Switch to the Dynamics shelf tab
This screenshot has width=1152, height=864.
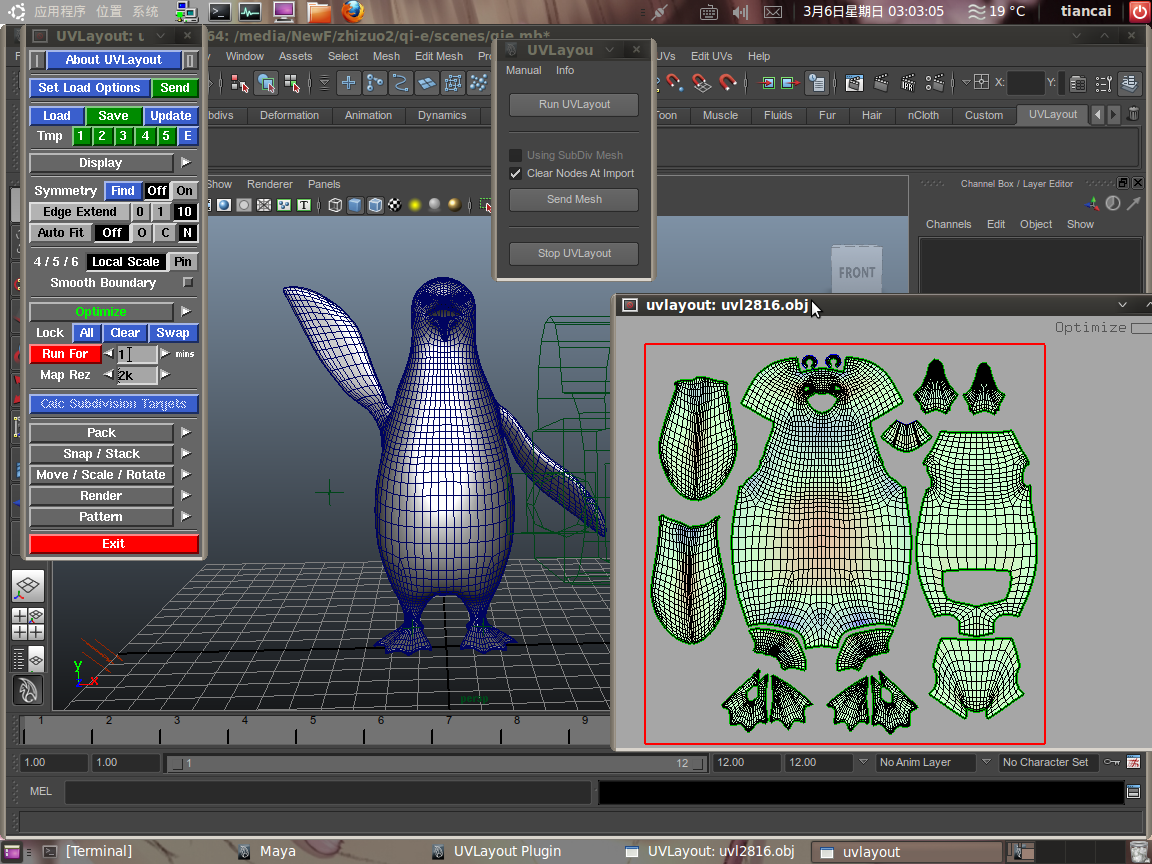point(442,115)
